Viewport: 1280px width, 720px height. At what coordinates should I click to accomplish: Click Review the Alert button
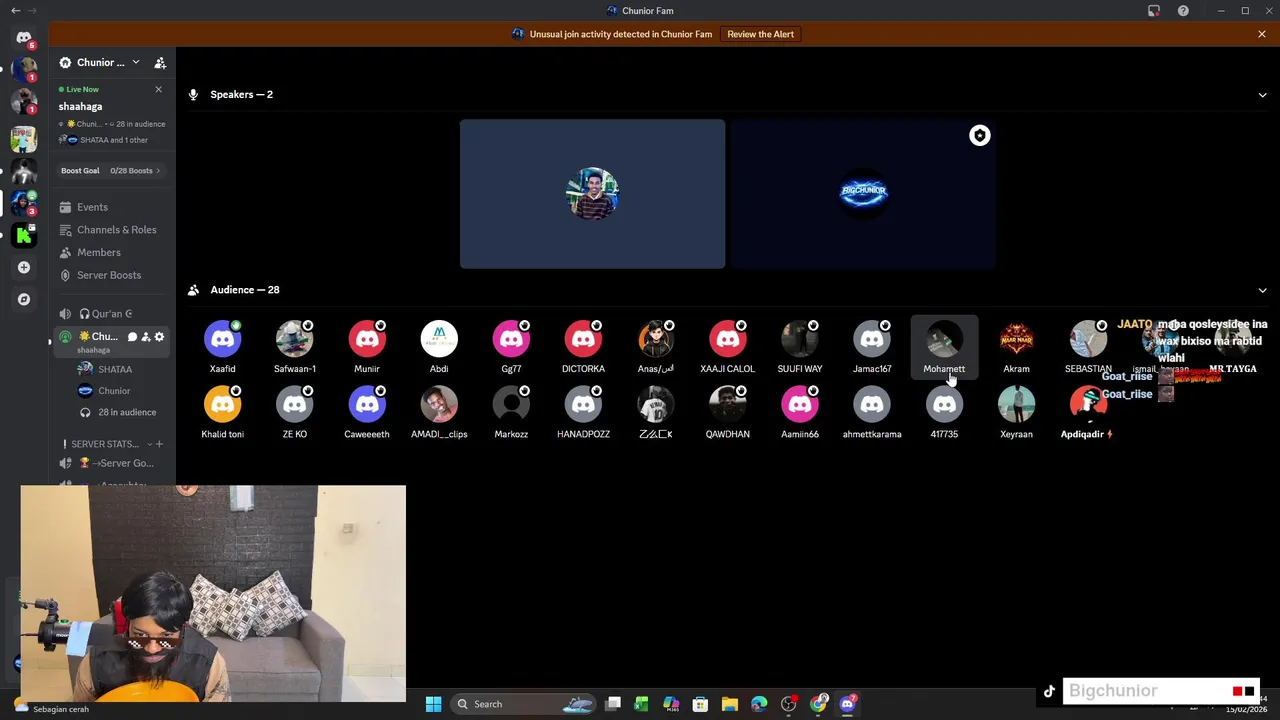[x=760, y=34]
